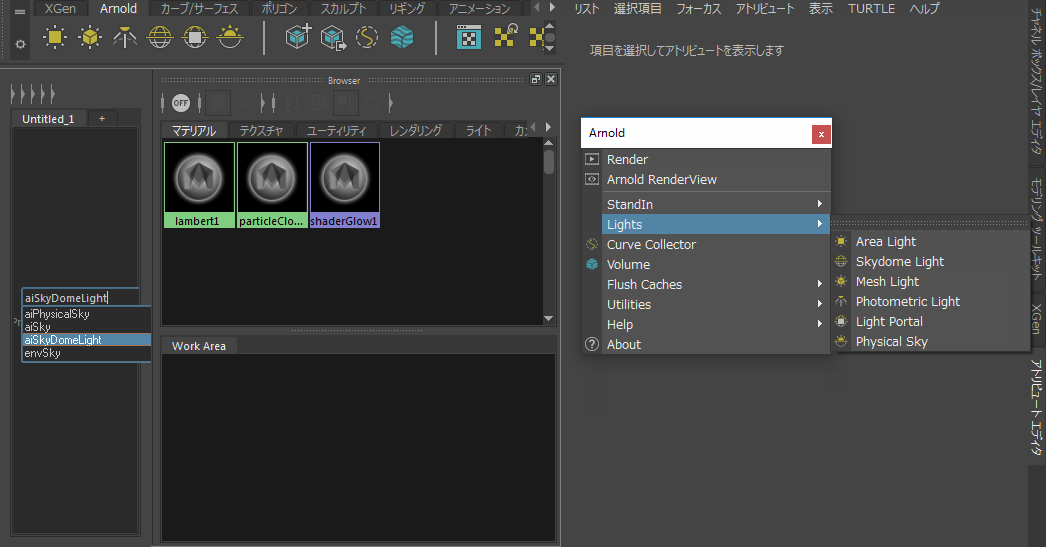The image size is (1046, 547).
Task: Click the Physical Sky shelf icon
Action: (x=229, y=37)
